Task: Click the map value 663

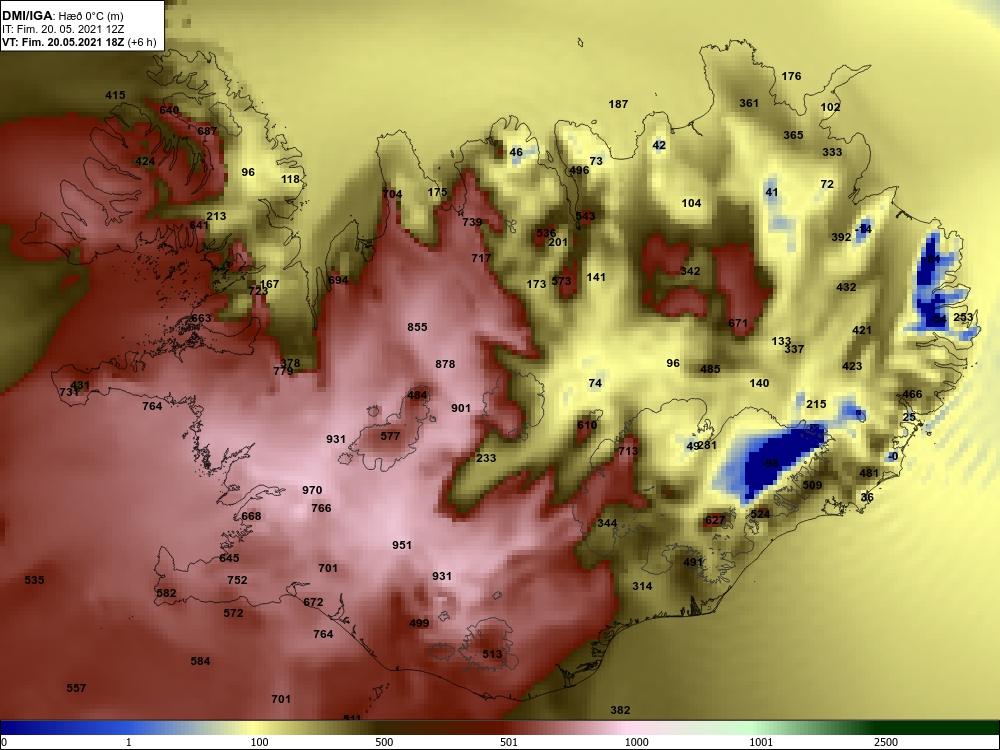Action: point(201,318)
